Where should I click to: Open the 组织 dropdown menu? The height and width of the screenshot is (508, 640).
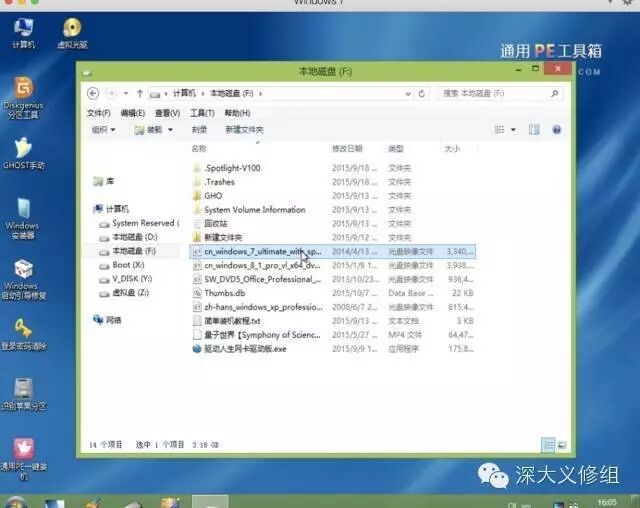(103, 130)
